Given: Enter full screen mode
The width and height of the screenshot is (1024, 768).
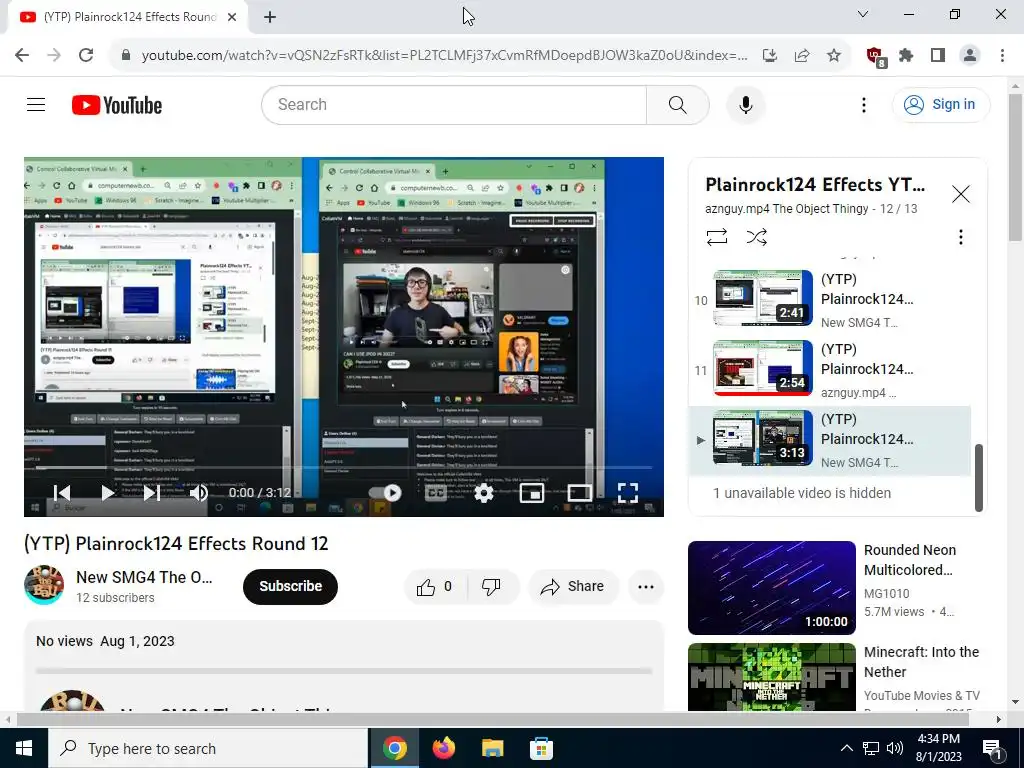Looking at the screenshot, I should pyautogui.click(x=628, y=492).
